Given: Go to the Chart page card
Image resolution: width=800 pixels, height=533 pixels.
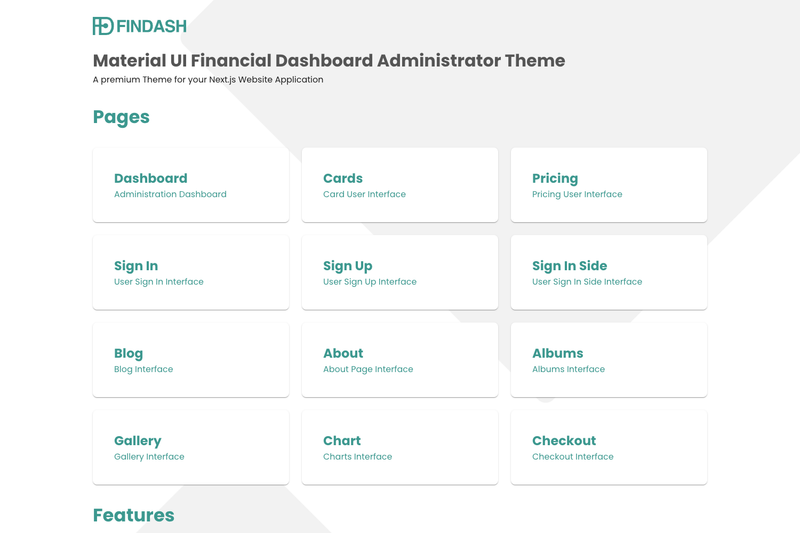Looking at the screenshot, I should tap(400, 447).
